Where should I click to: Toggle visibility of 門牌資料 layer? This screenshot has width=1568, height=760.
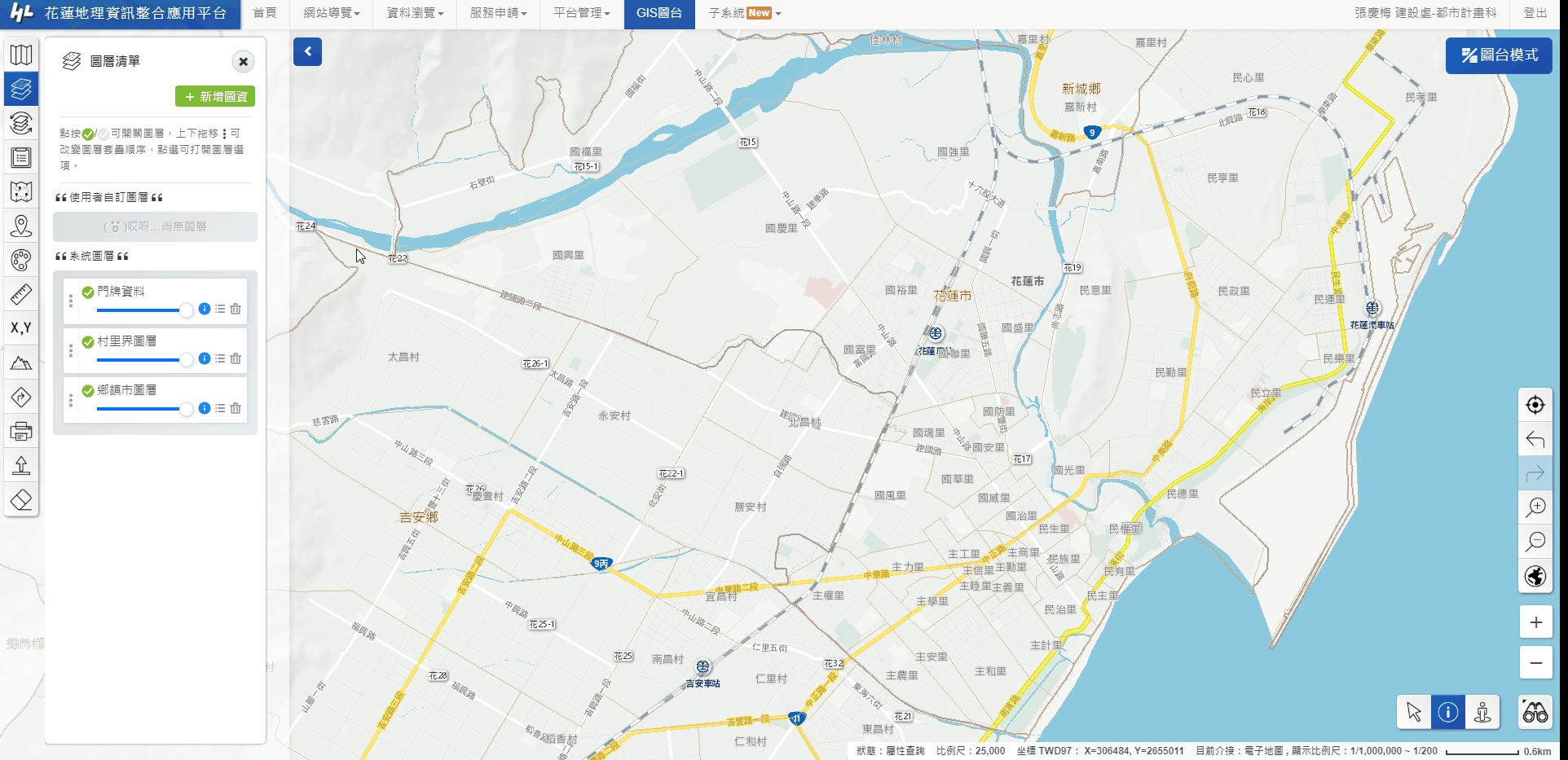88,292
